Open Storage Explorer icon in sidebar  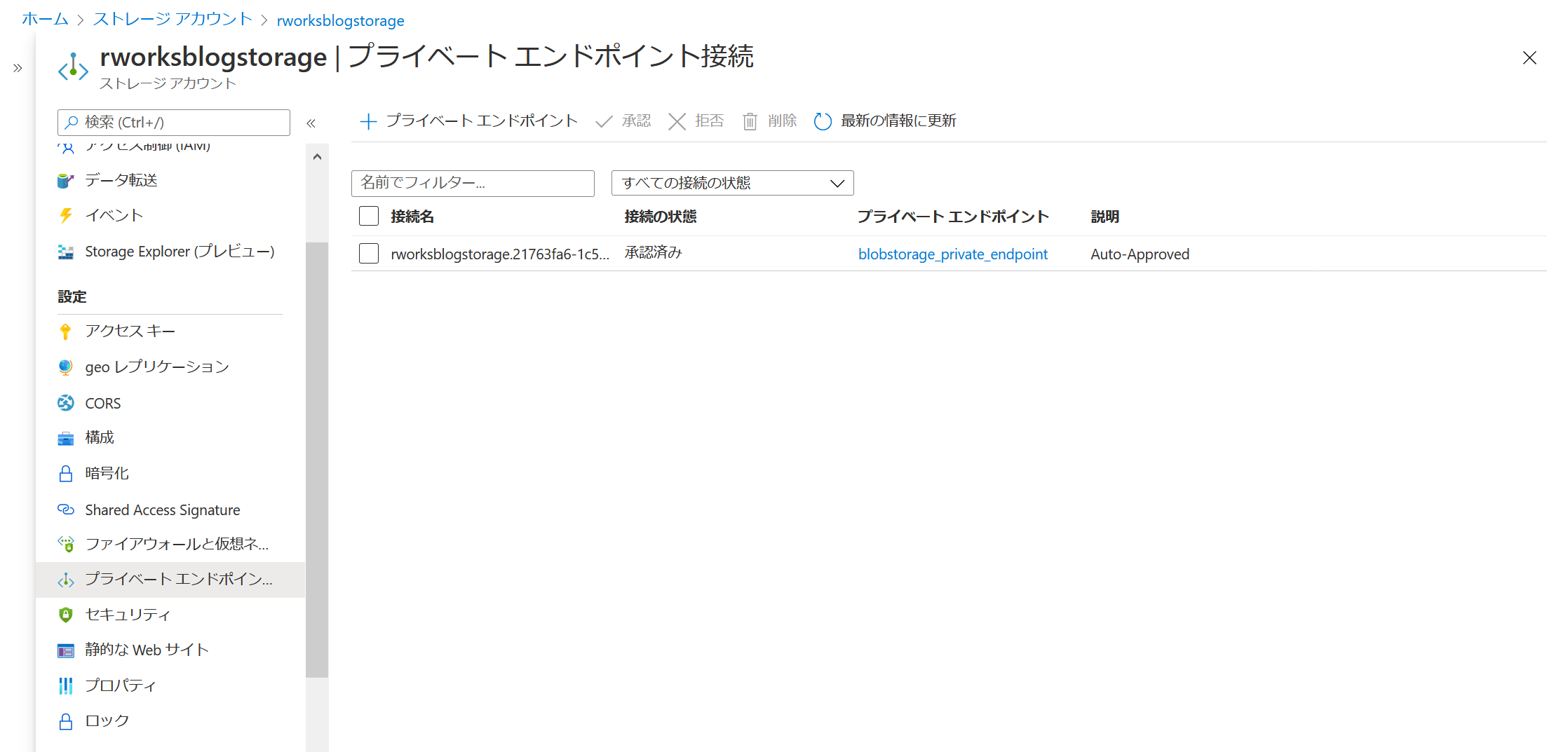pos(65,252)
